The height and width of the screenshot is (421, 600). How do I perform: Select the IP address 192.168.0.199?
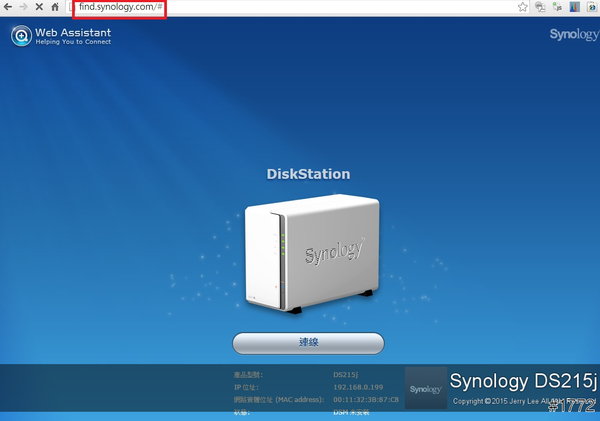click(358, 387)
